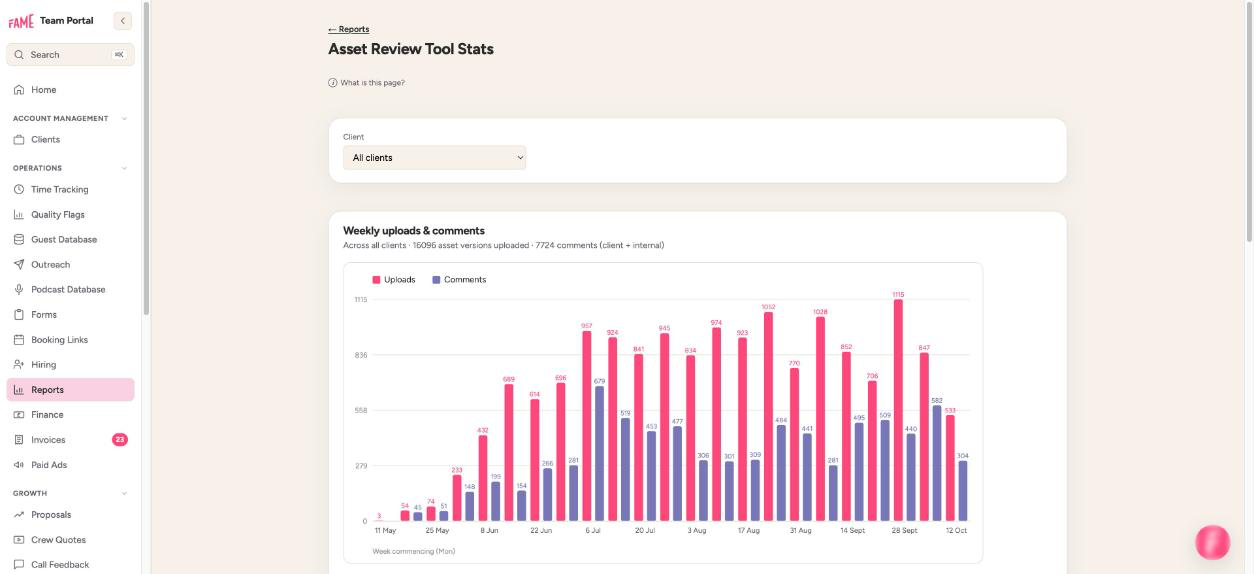The width and height of the screenshot is (1254, 574).
Task: Click the Home house icon
Action: (19, 90)
